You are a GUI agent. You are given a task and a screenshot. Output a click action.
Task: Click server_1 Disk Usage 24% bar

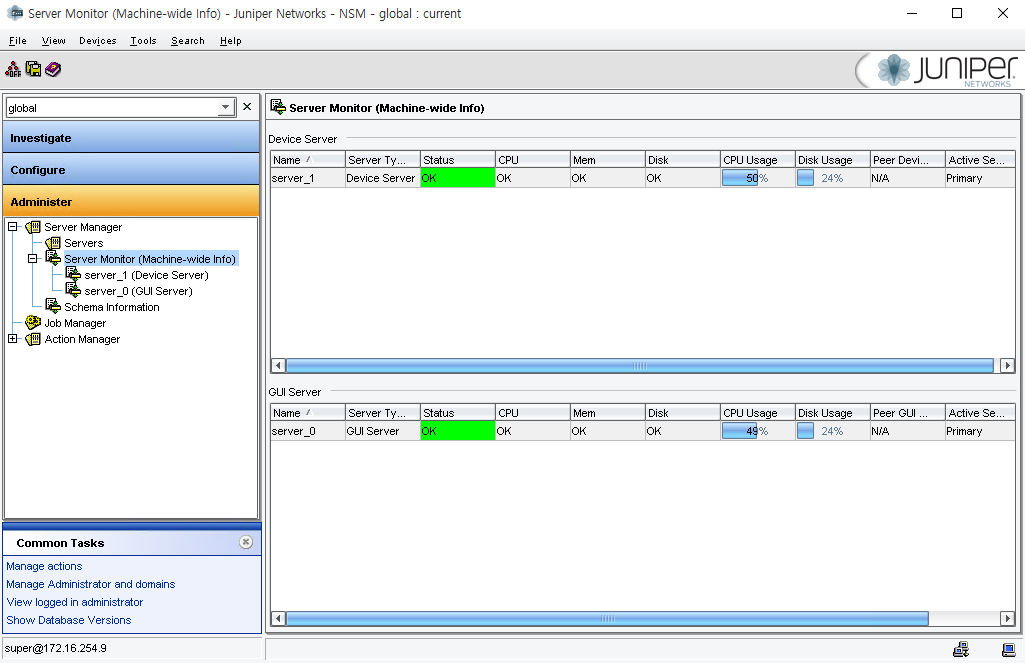click(833, 178)
